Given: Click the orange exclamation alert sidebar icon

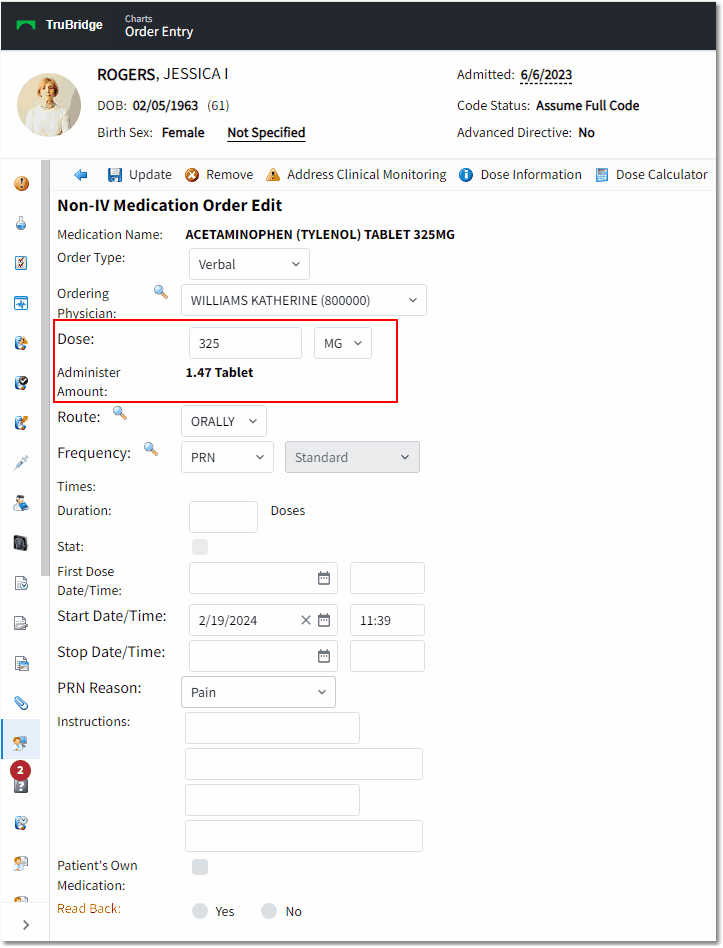Looking at the screenshot, I should point(21,183).
